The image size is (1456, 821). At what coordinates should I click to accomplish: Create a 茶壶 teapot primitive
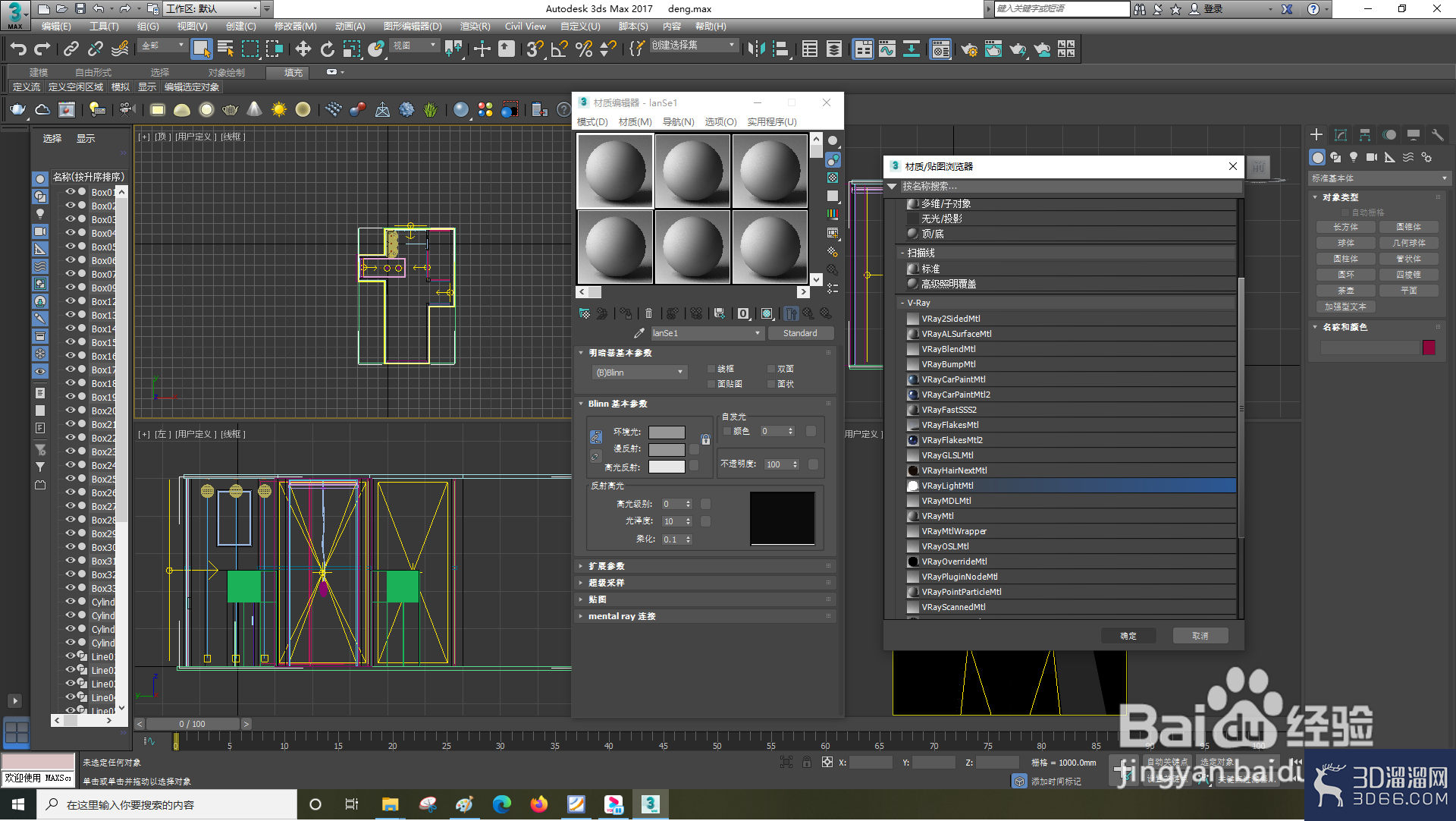tap(1345, 291)
